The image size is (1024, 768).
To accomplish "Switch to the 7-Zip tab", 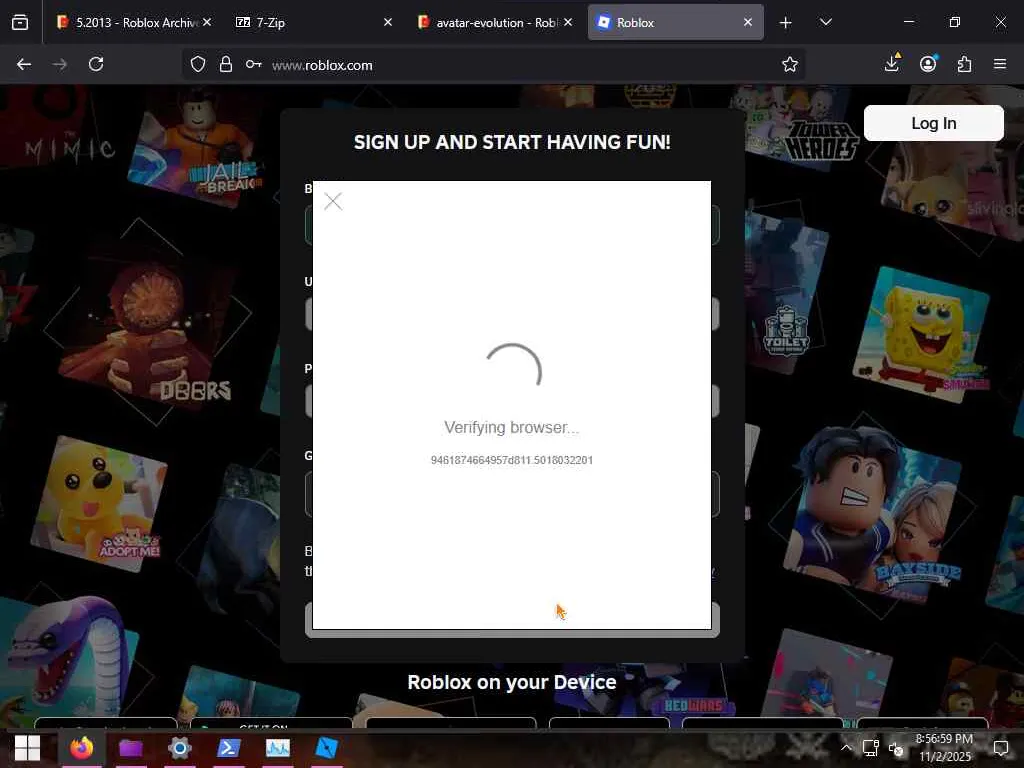I will pyautogui.click(x=312, y=22).
